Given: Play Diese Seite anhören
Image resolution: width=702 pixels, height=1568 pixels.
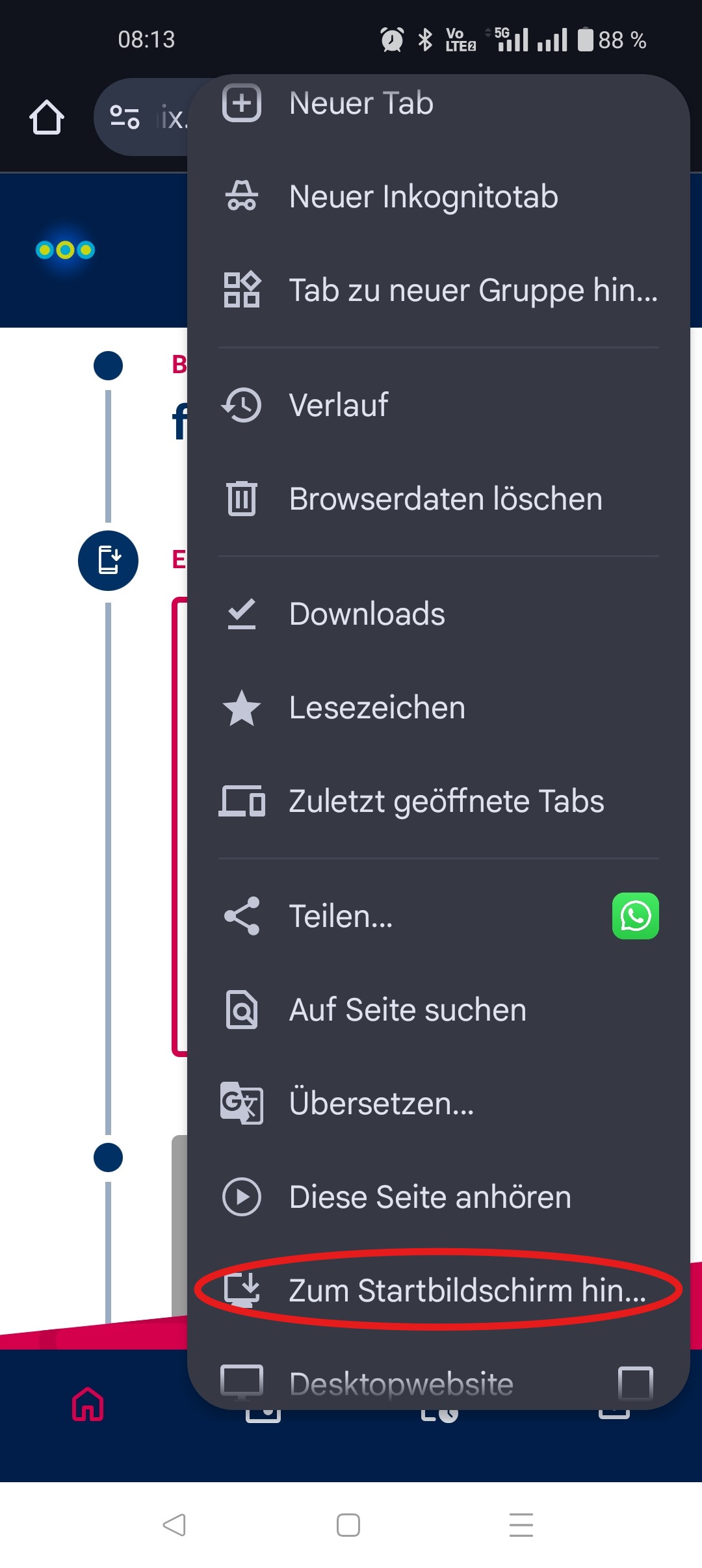Looking at the screenshot, I should coord(429,1197).
